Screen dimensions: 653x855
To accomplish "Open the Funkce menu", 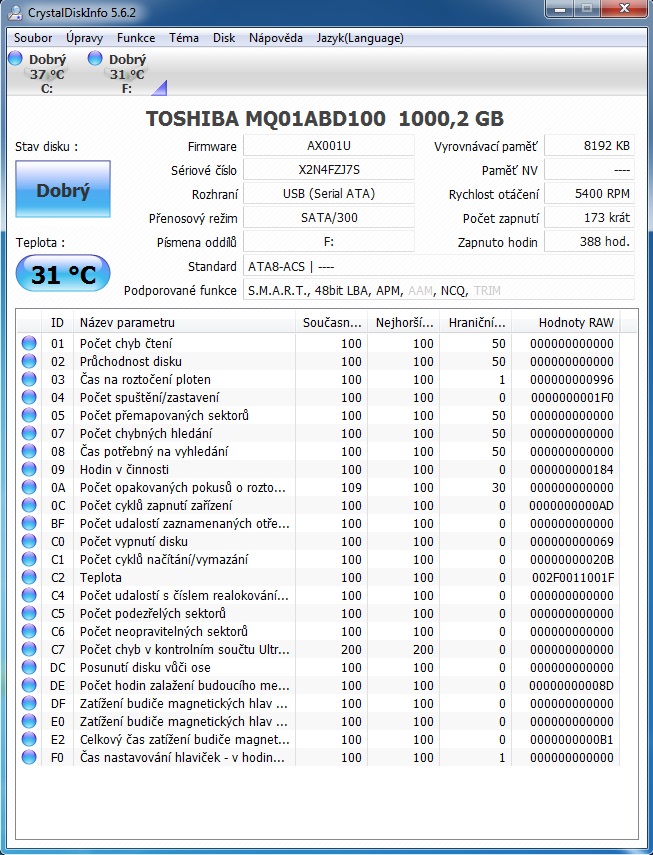I will [x=136, y=38].
